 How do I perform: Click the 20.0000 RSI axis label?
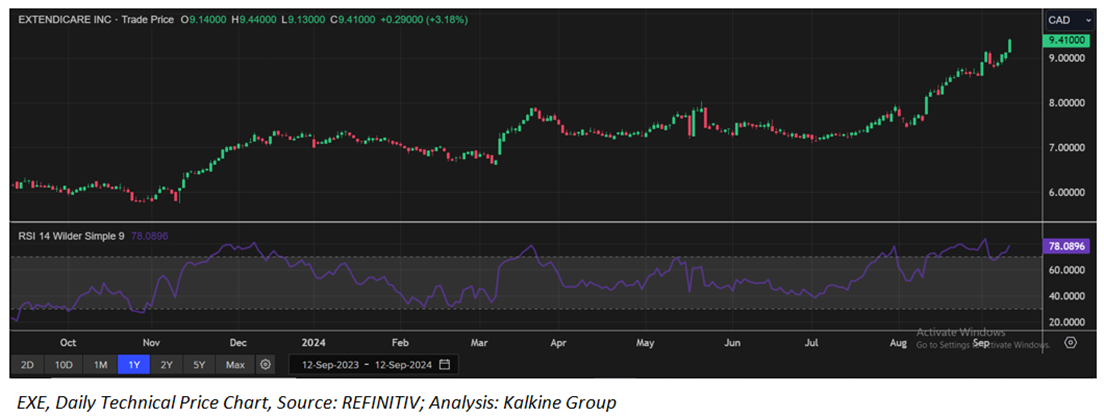1065,323
